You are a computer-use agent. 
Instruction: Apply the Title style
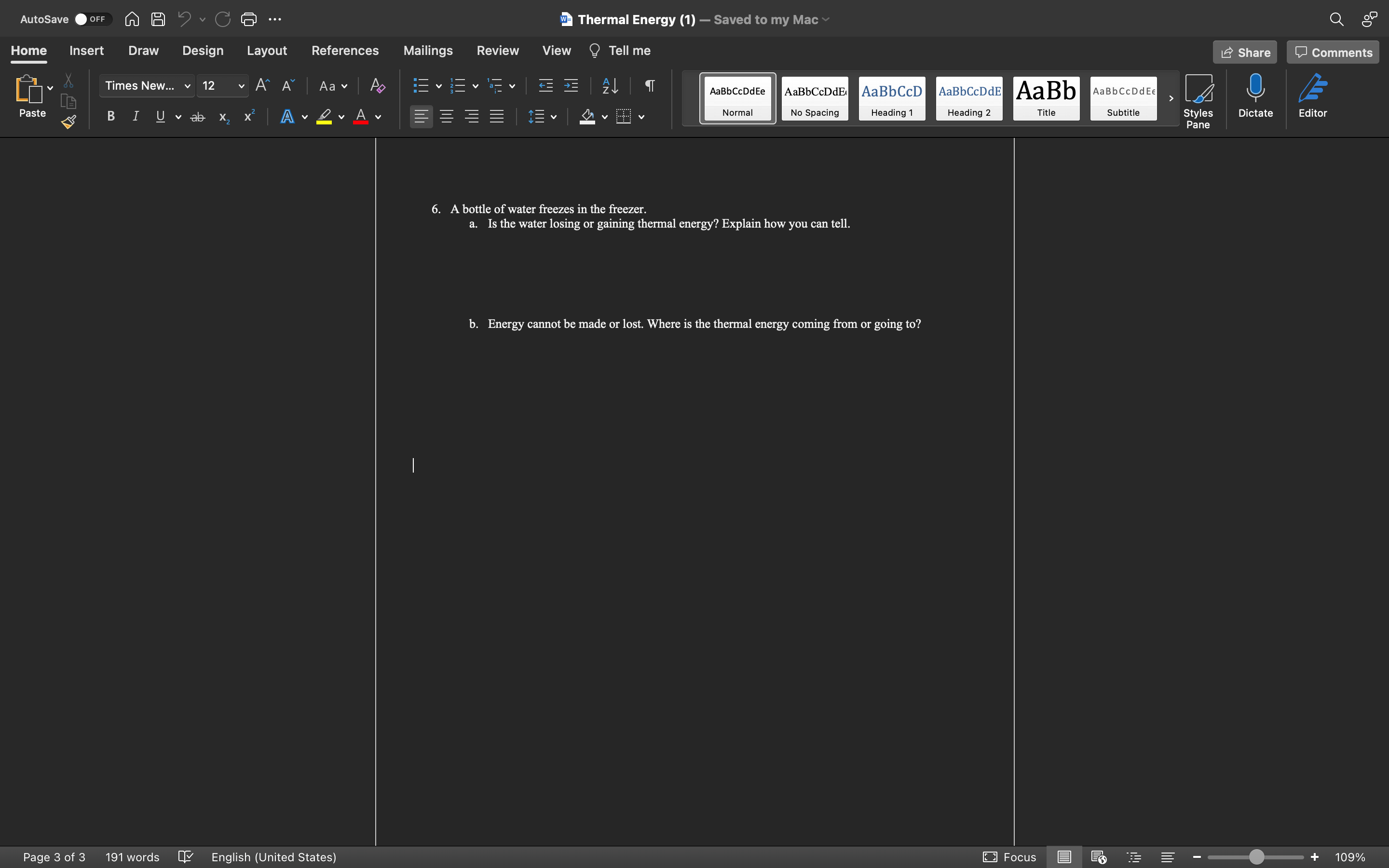1046,98
